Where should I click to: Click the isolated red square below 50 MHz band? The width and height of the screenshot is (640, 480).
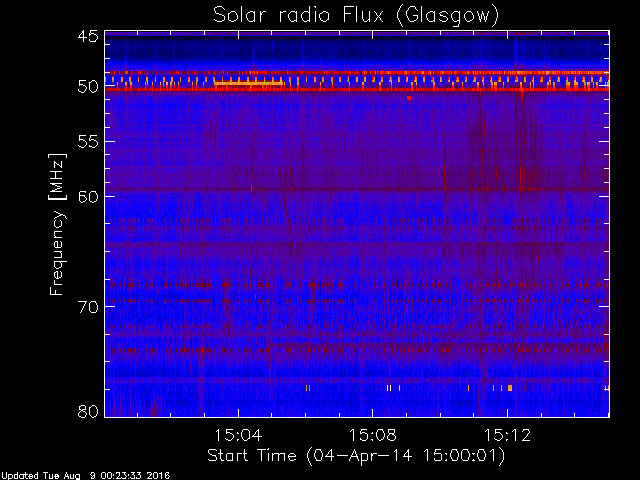(x=409, y=98)
